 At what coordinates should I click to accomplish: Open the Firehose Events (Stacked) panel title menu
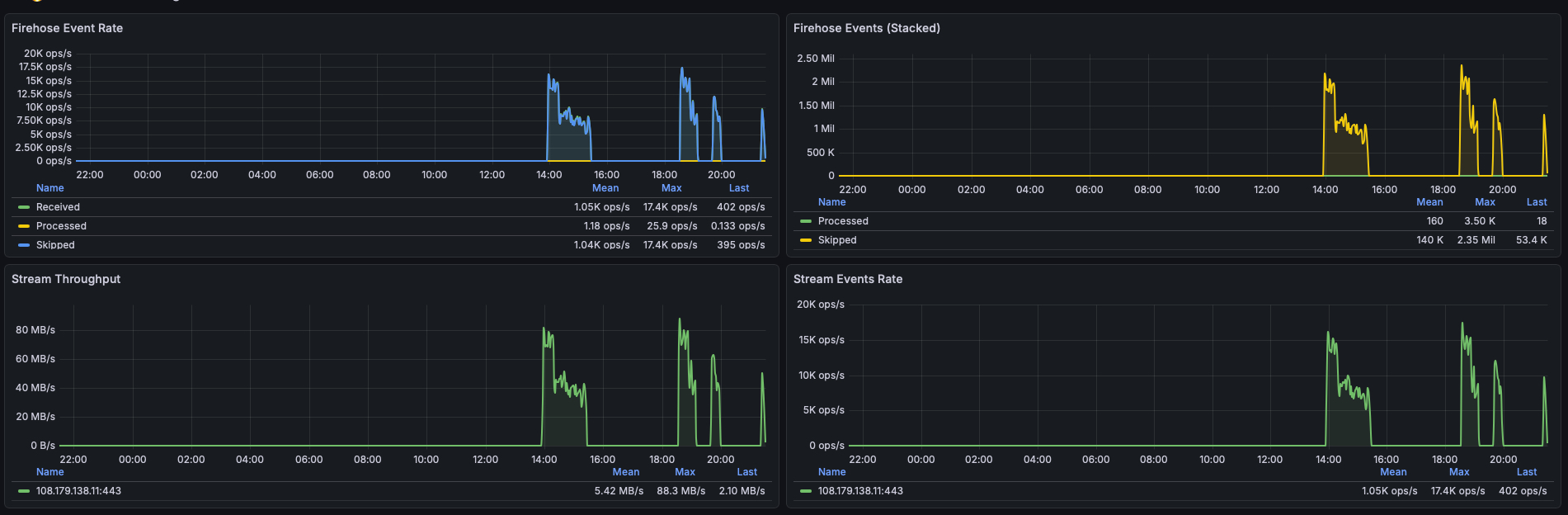coord(866,28)
